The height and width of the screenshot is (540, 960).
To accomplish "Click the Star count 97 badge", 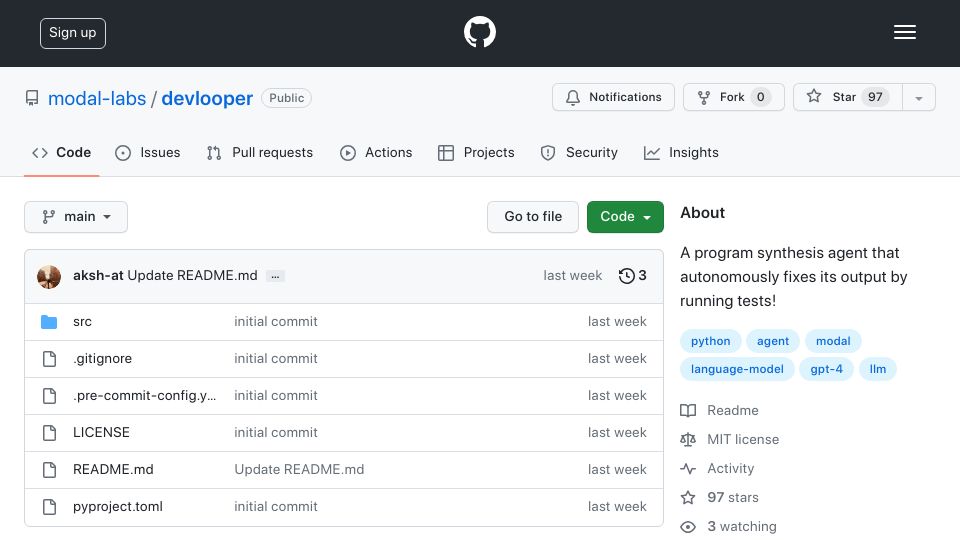I will [875, 97].
